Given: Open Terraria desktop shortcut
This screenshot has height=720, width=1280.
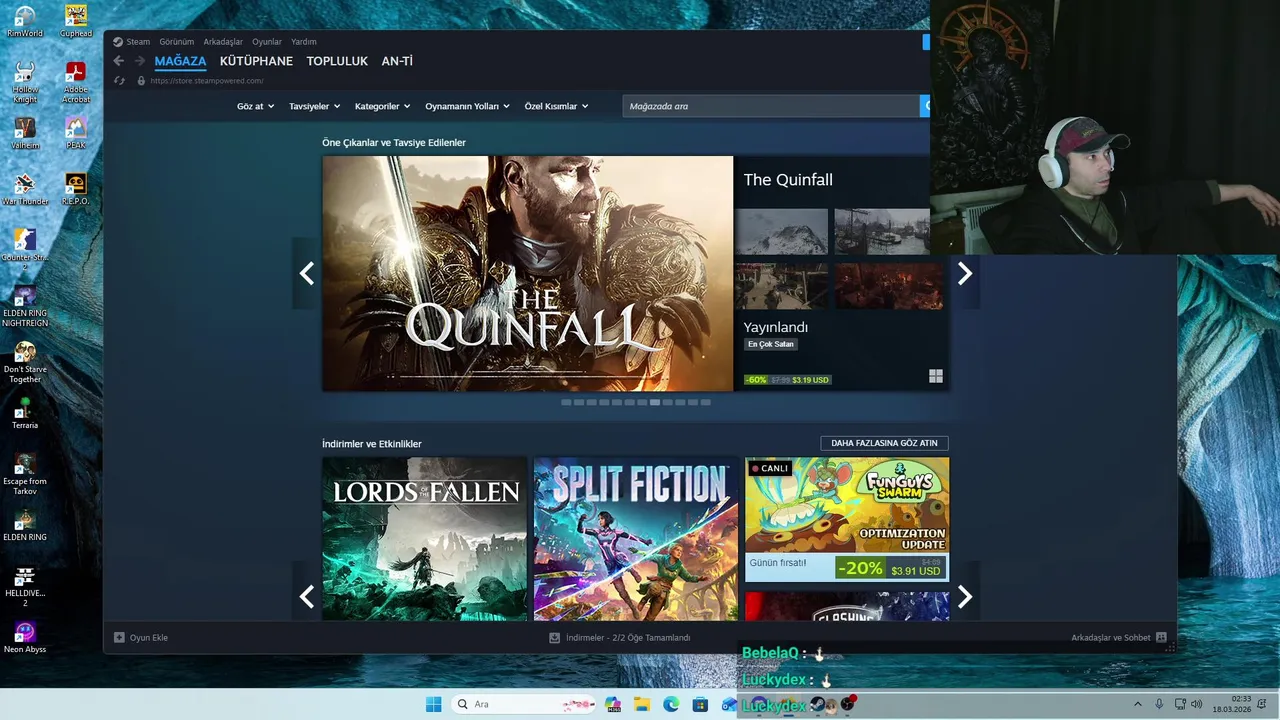Looking at the screenshot, I should pyautogui.click(x=25, y=413).
